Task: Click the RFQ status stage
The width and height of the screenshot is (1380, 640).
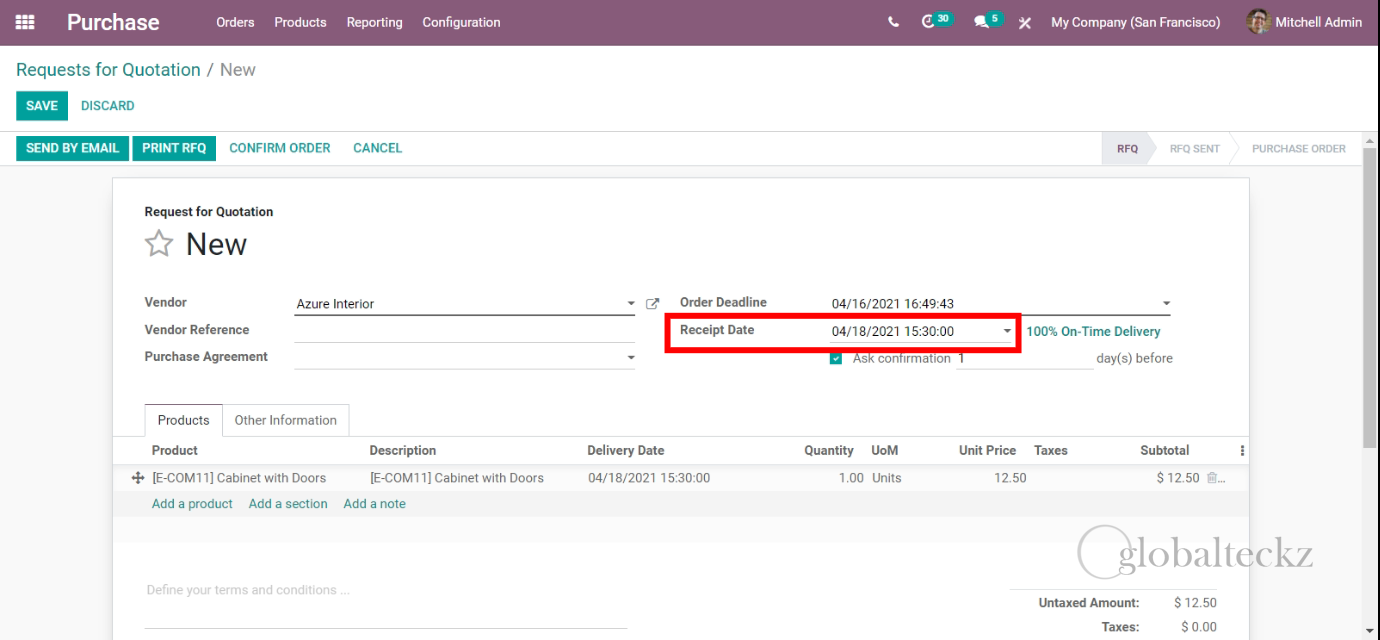Action: click(1127, 148)
